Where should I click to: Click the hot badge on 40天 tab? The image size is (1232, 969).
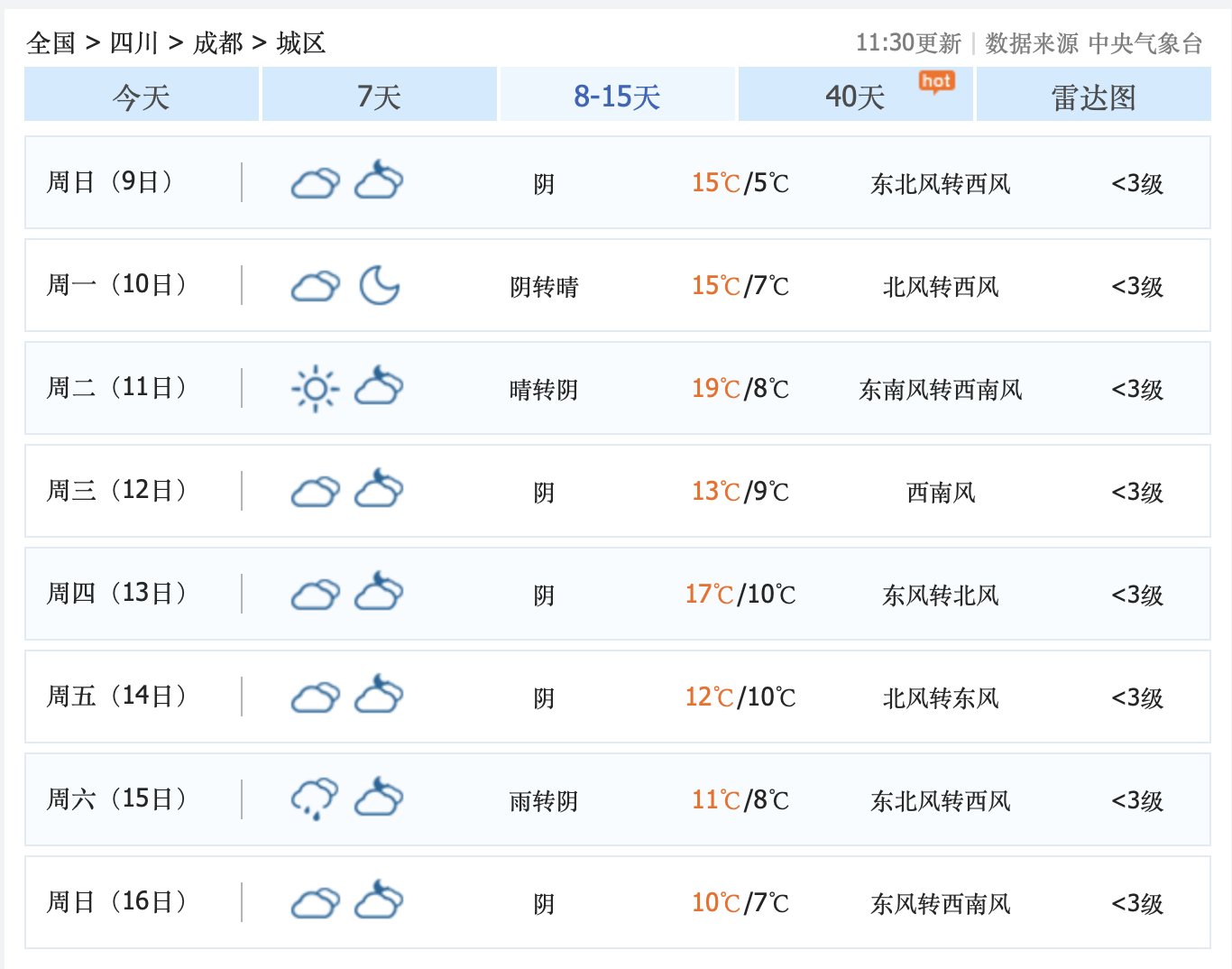[936, 82]
